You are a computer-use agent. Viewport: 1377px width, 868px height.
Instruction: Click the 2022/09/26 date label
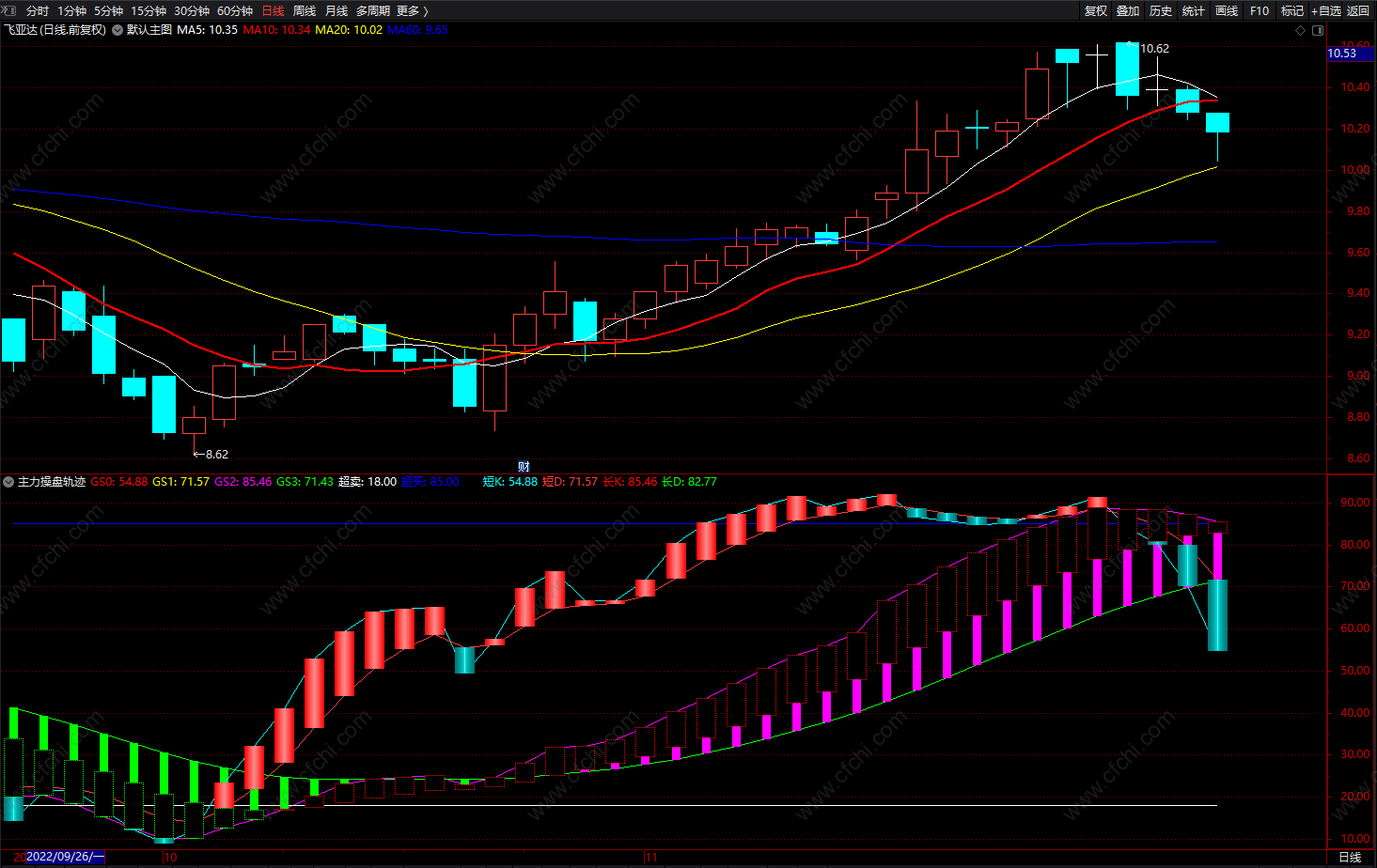(x=65, y=857)
